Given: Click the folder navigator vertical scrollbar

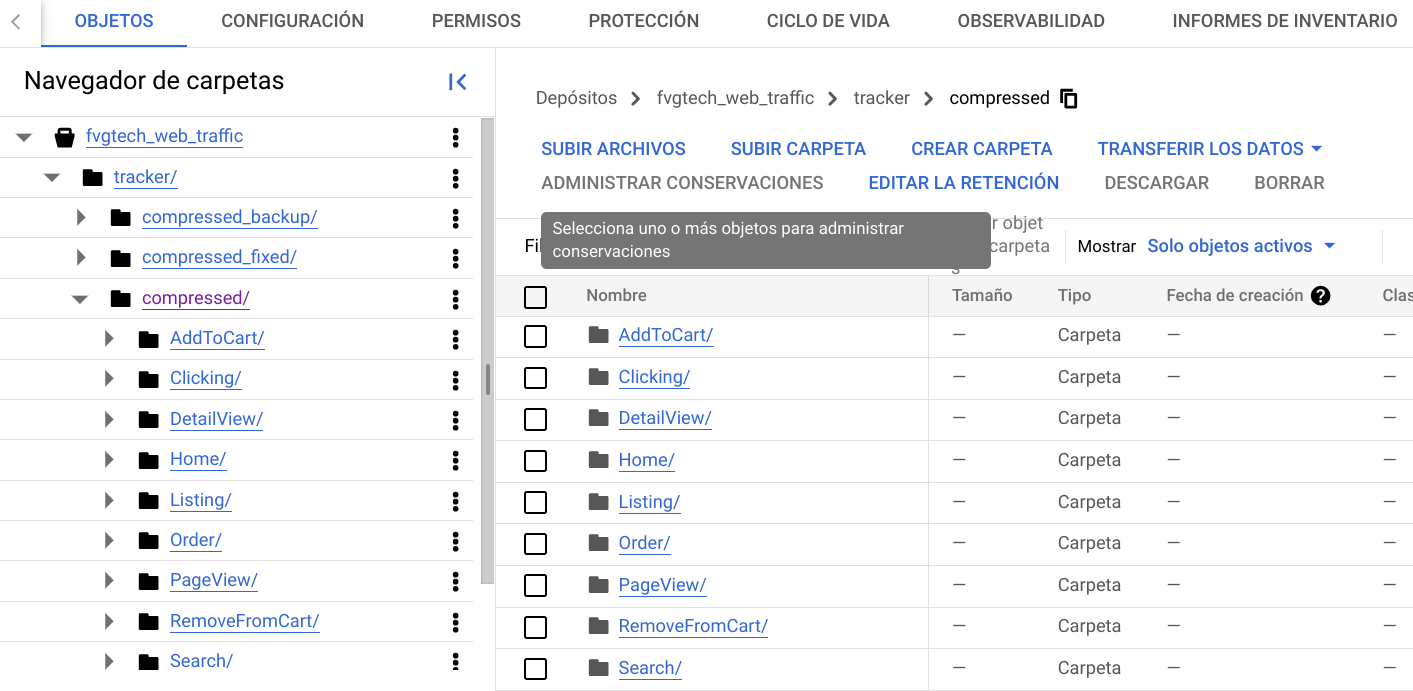Looking at the screenshot, I should 488,350.
